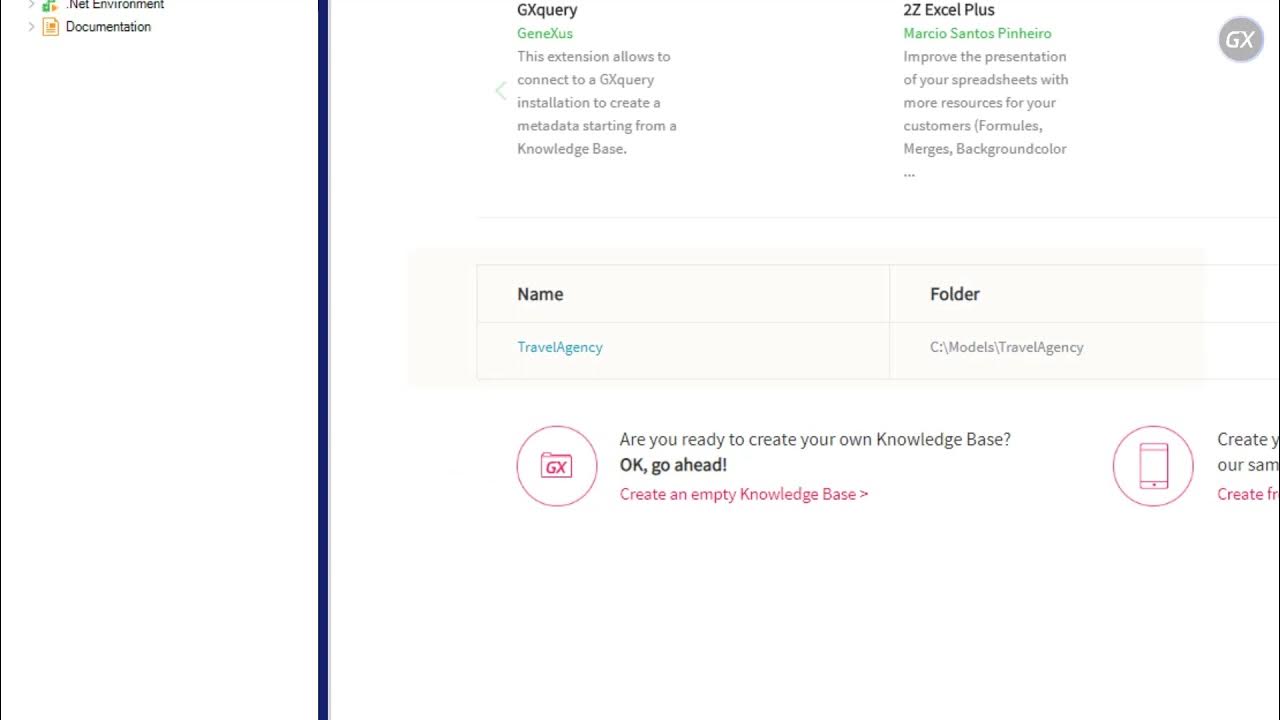Open Marcio Santos Pinheiro author link

point(977,33)
